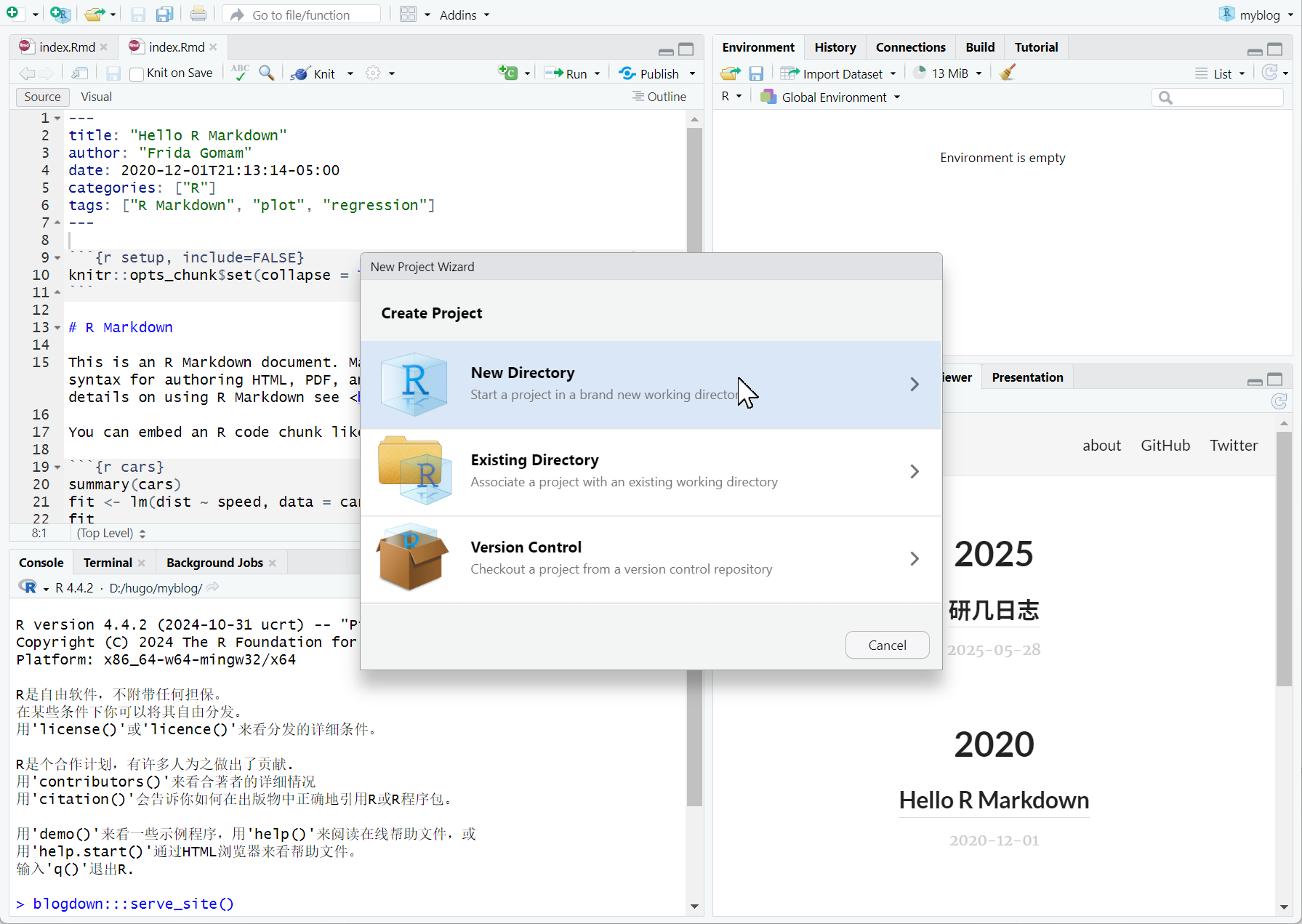Switch to the History tab
This screenshot has height=924, width=1302.
click(x=835, y=47)
